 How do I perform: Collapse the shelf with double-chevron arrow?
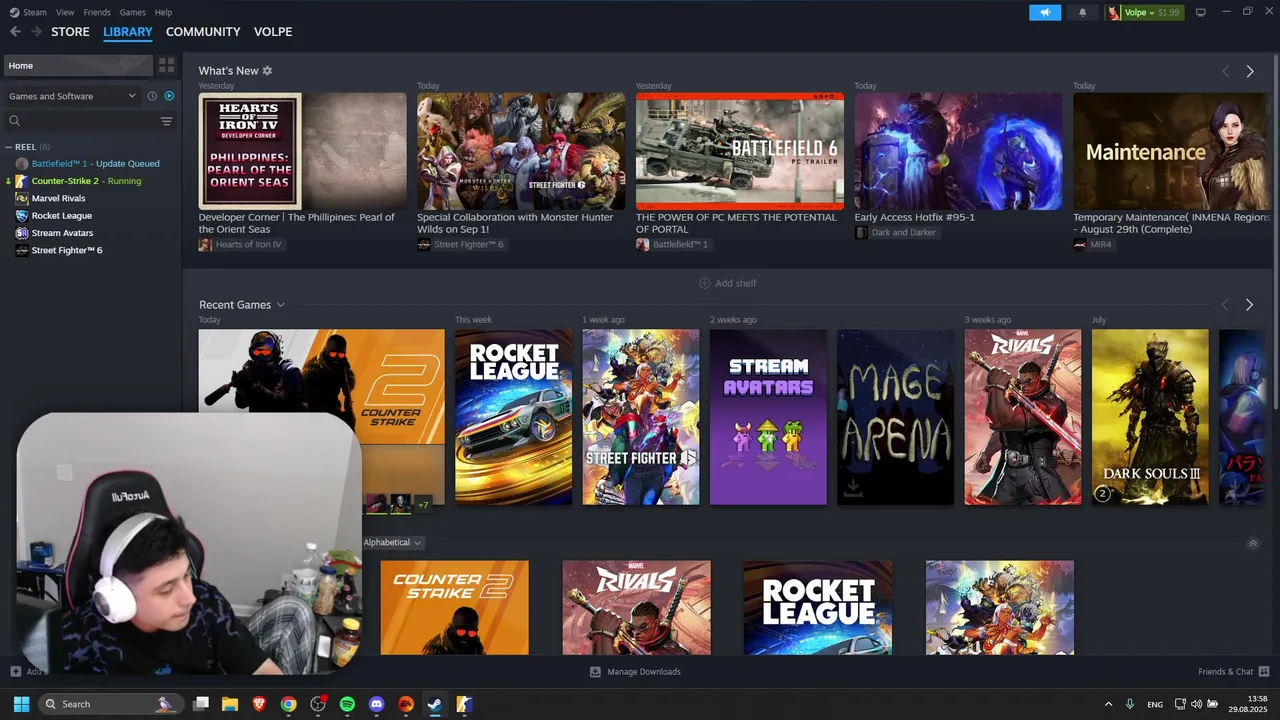[x=1253, y=543]
